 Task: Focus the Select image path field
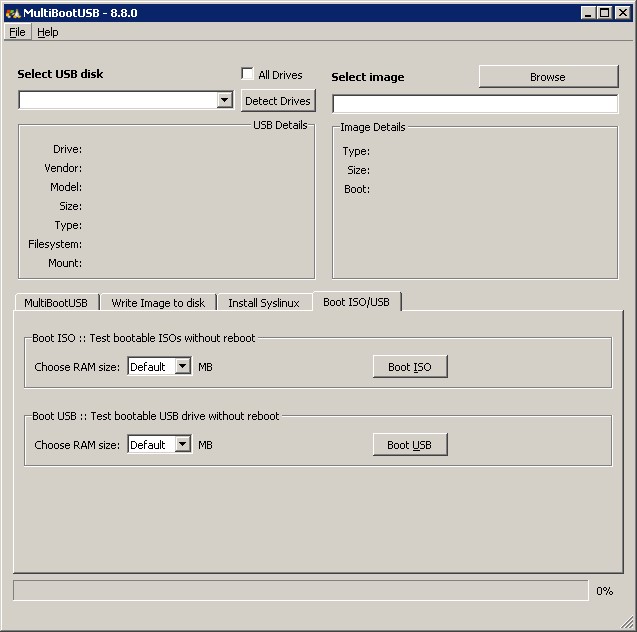[x=475, y=104]
